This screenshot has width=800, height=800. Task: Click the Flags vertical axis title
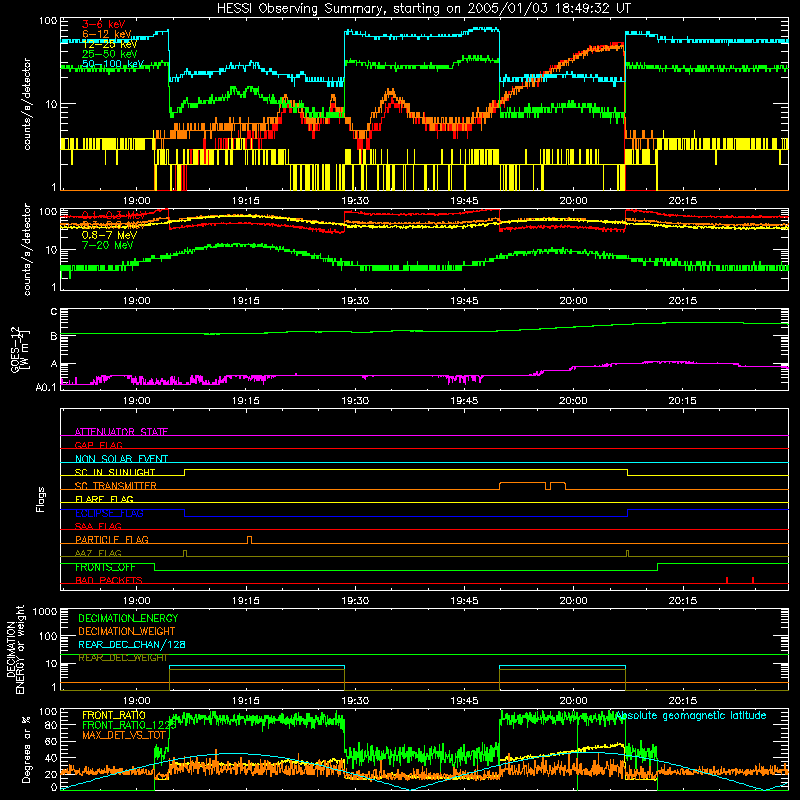[x=41, y=499]
